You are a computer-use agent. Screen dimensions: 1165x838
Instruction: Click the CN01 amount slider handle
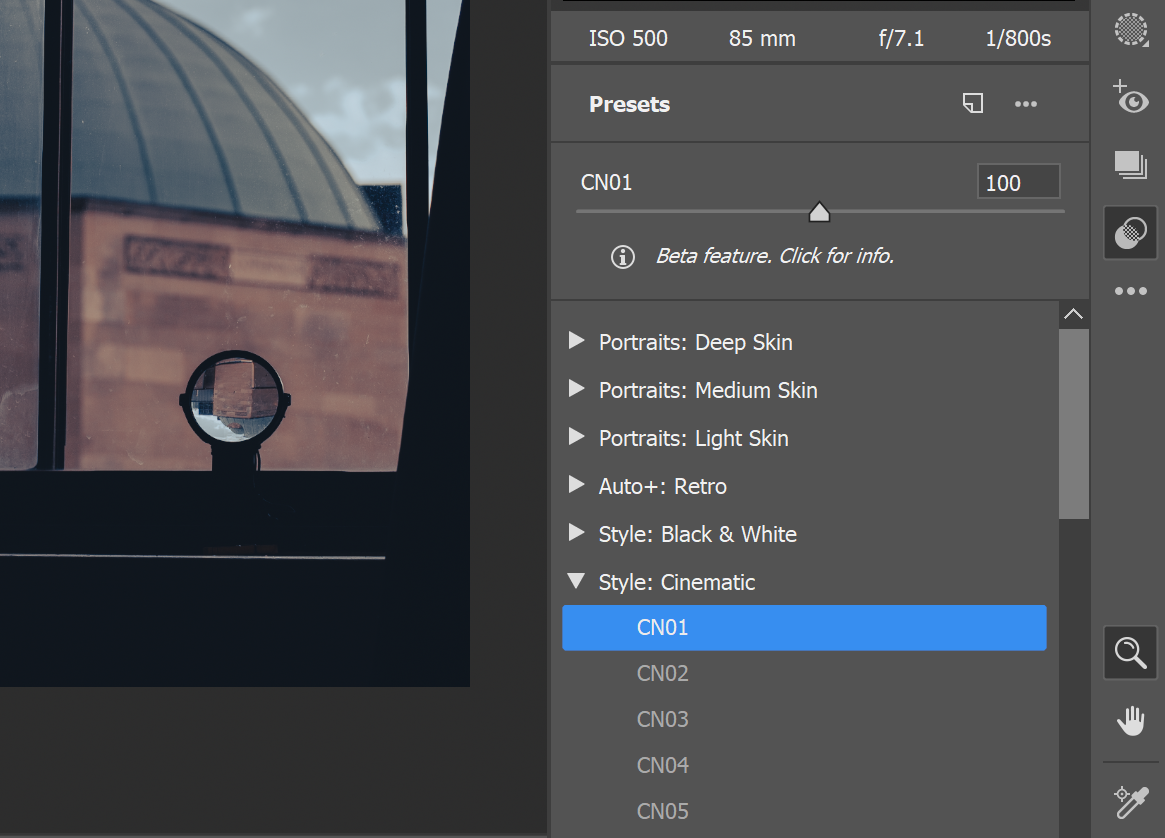819,212
